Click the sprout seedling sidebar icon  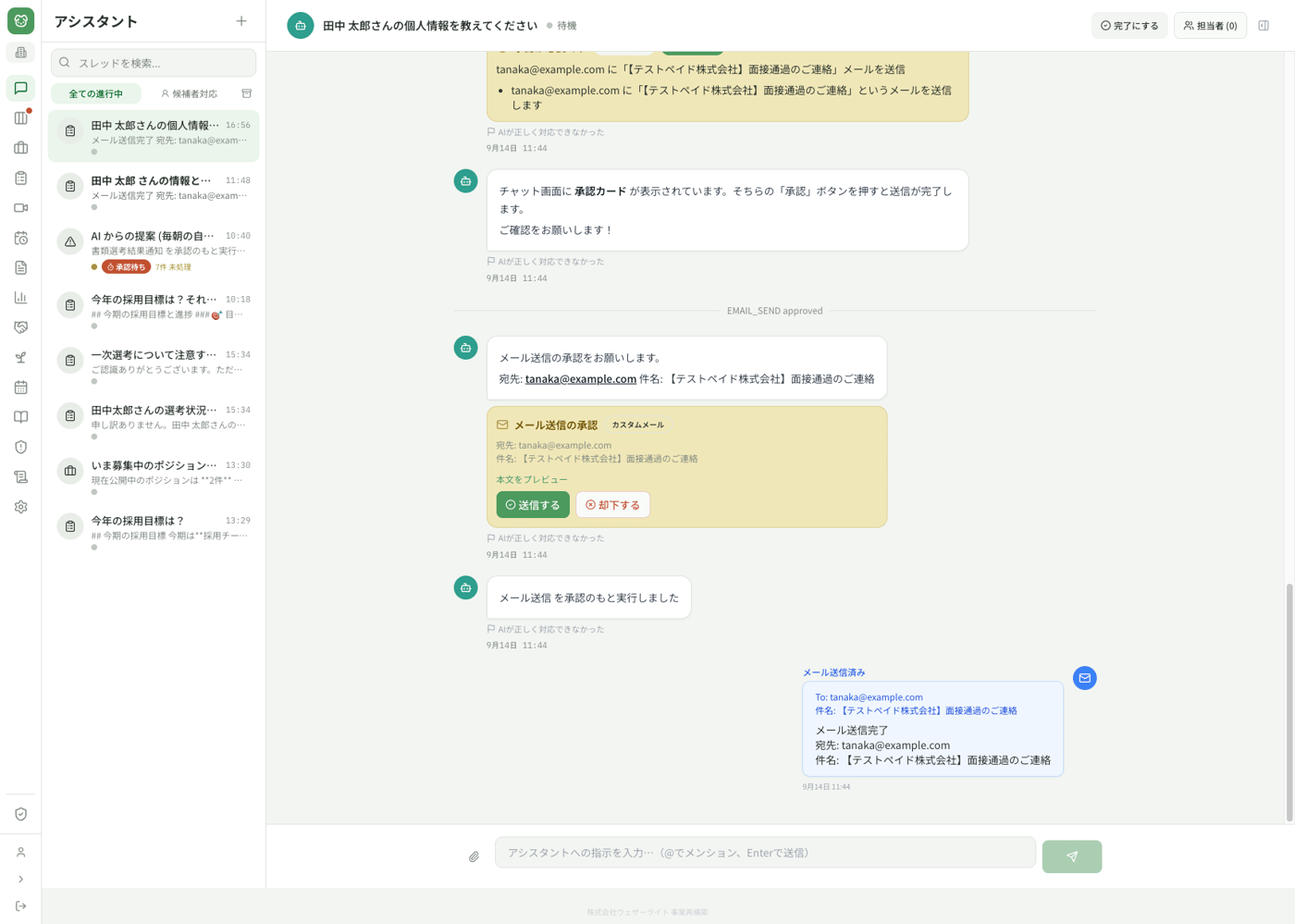coord(20,357)
